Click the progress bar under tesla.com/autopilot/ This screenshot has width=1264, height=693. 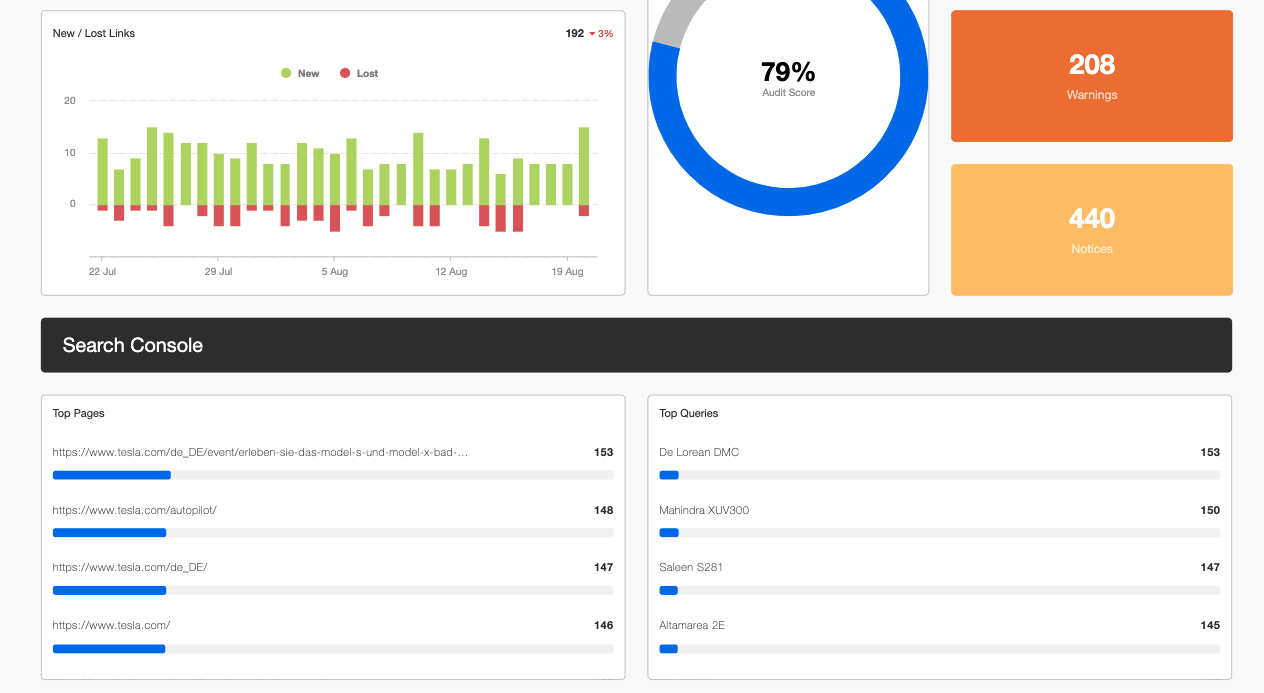click(x=332, y=533)
